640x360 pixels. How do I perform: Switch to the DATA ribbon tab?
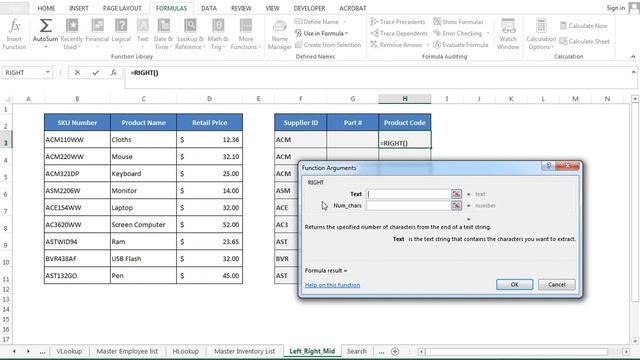click(x=209, y=8)
